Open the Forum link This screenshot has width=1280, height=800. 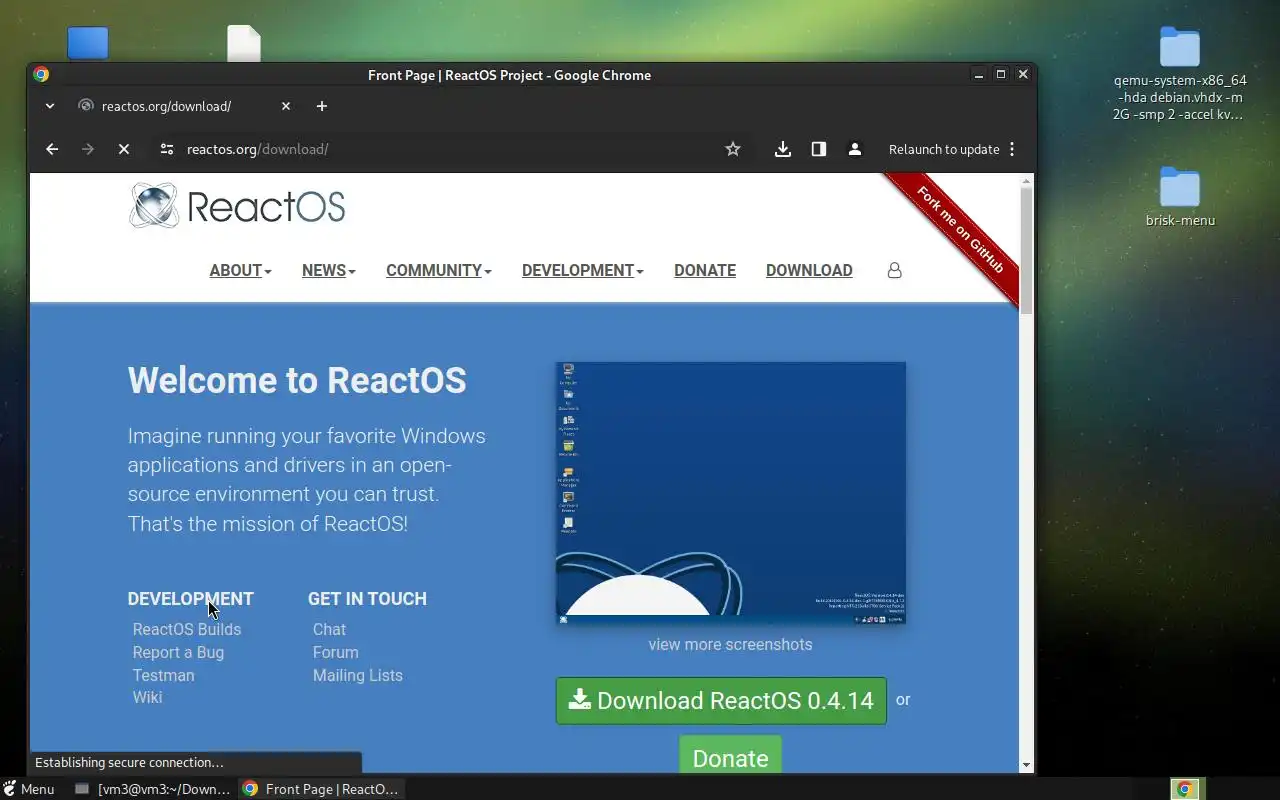[x=335, y=652]
